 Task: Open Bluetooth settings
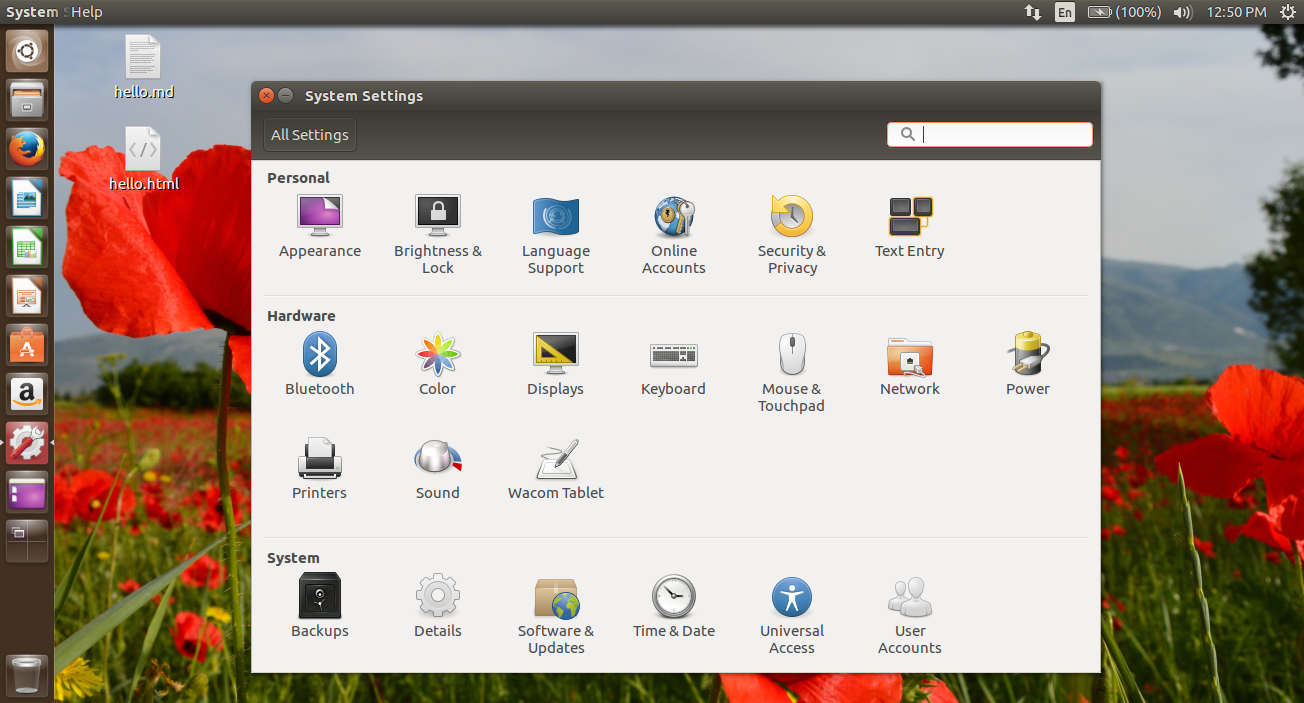(x=320, y=365)
